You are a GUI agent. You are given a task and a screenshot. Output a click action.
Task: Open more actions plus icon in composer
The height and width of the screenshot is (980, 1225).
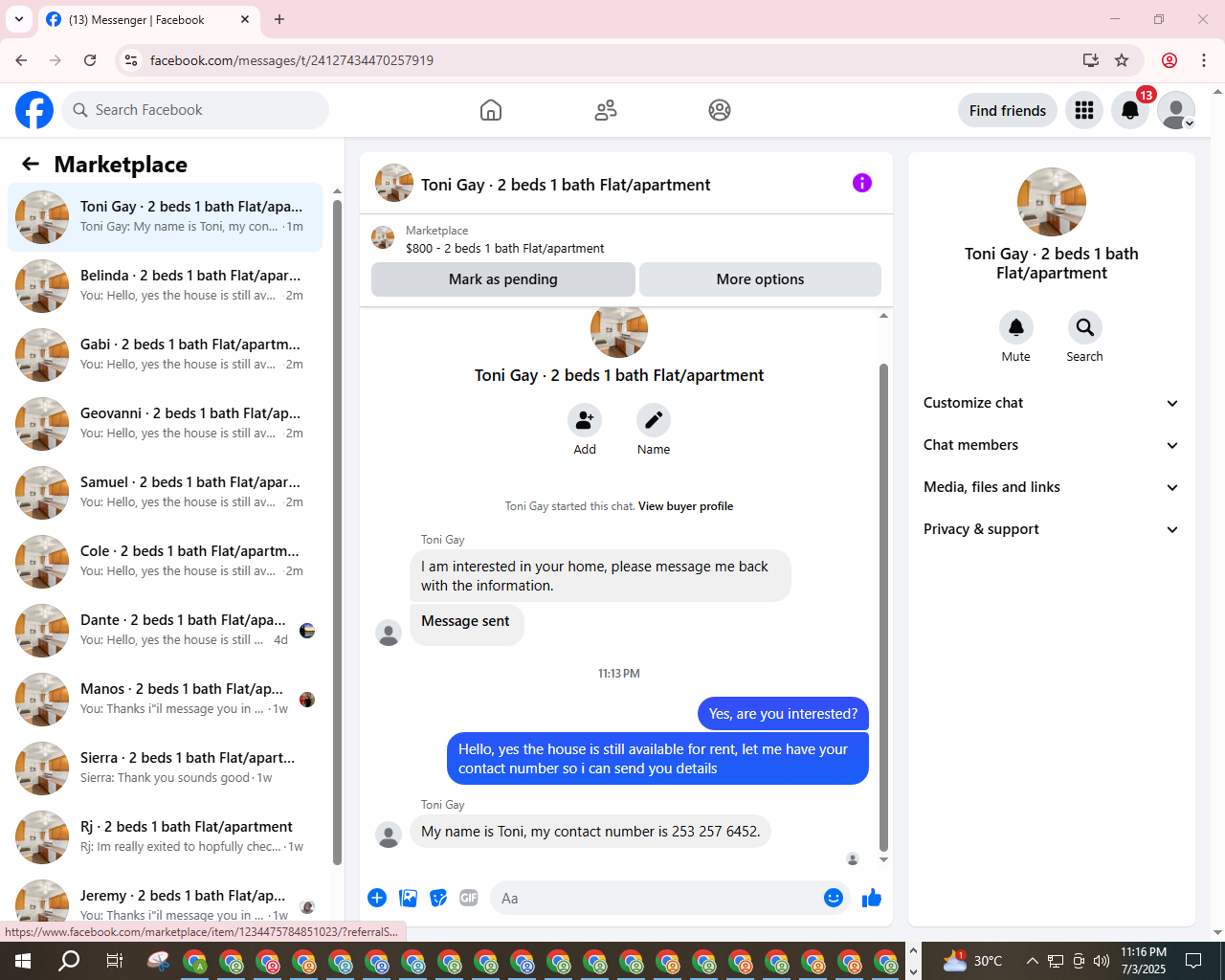[x=377, y=898]
